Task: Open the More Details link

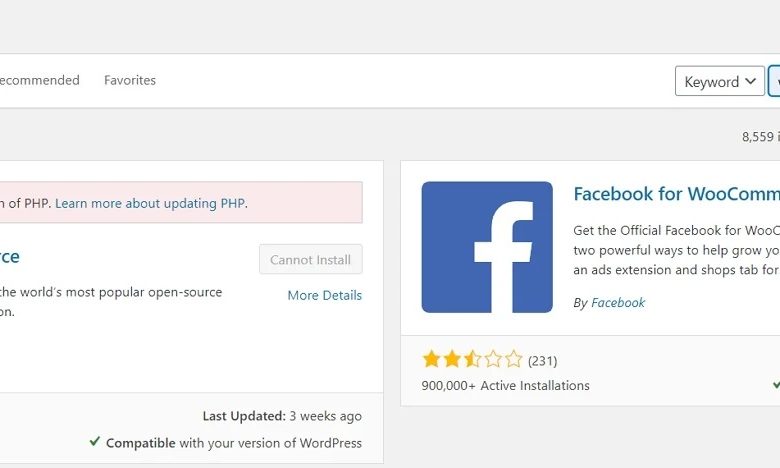Action: [325, 295]
